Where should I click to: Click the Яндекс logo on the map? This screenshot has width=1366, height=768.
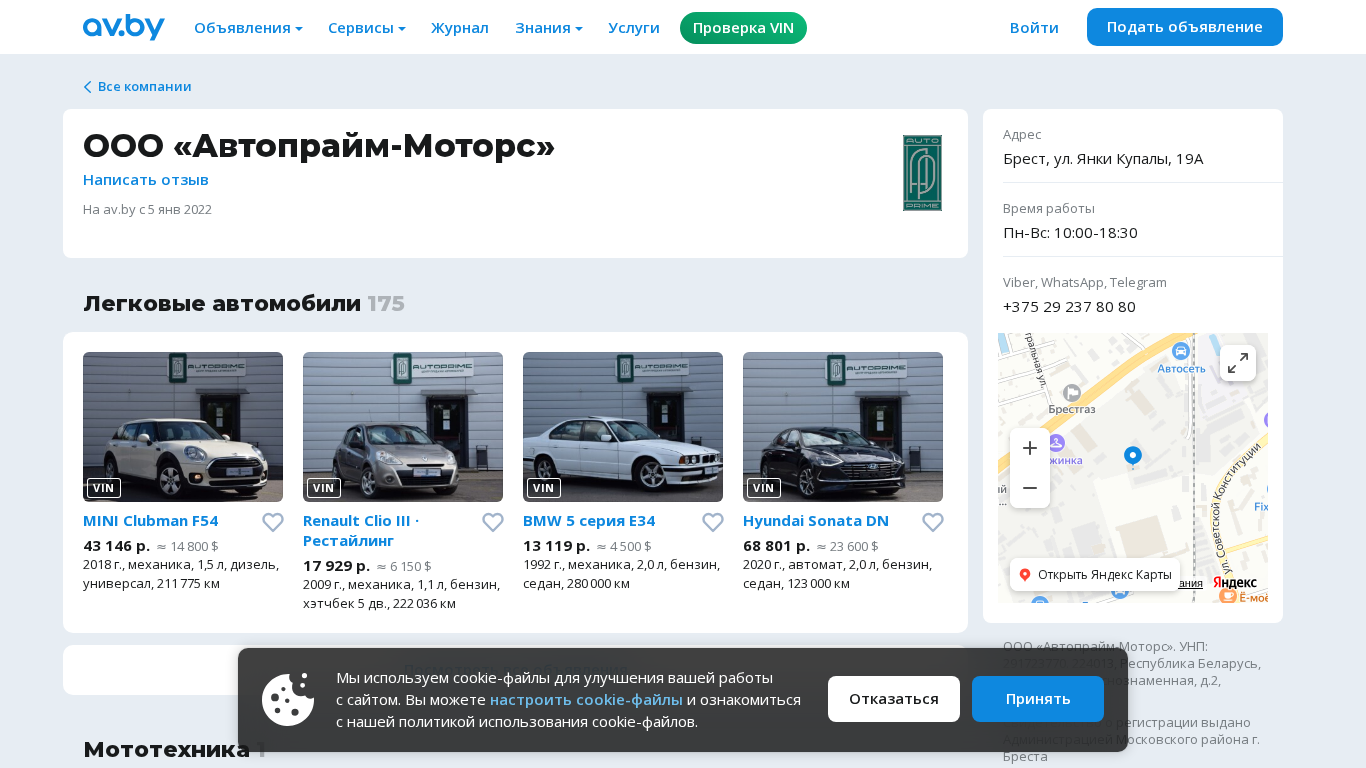(1235, 583)
